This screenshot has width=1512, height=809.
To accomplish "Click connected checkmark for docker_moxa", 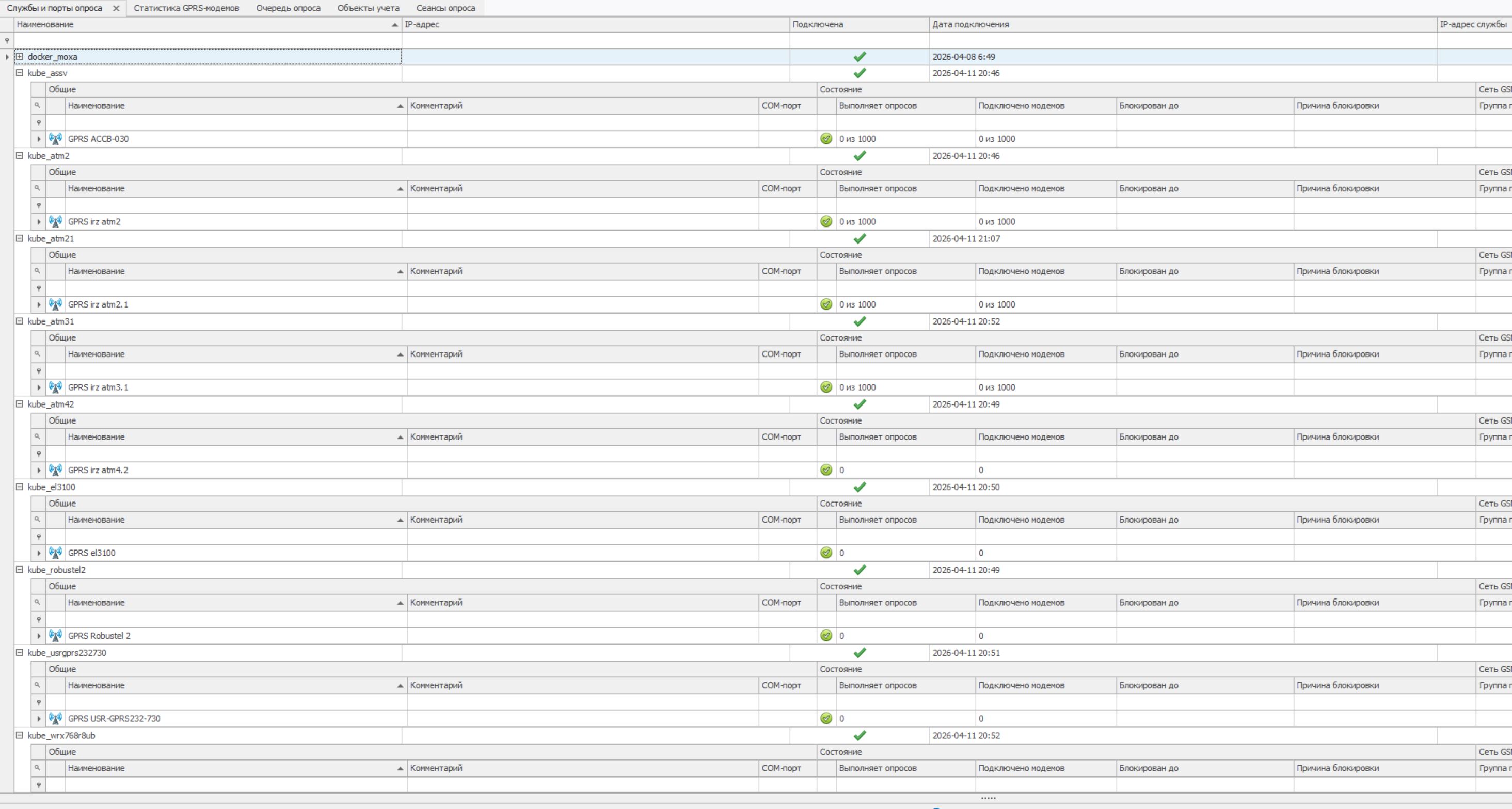I will 860,57.
